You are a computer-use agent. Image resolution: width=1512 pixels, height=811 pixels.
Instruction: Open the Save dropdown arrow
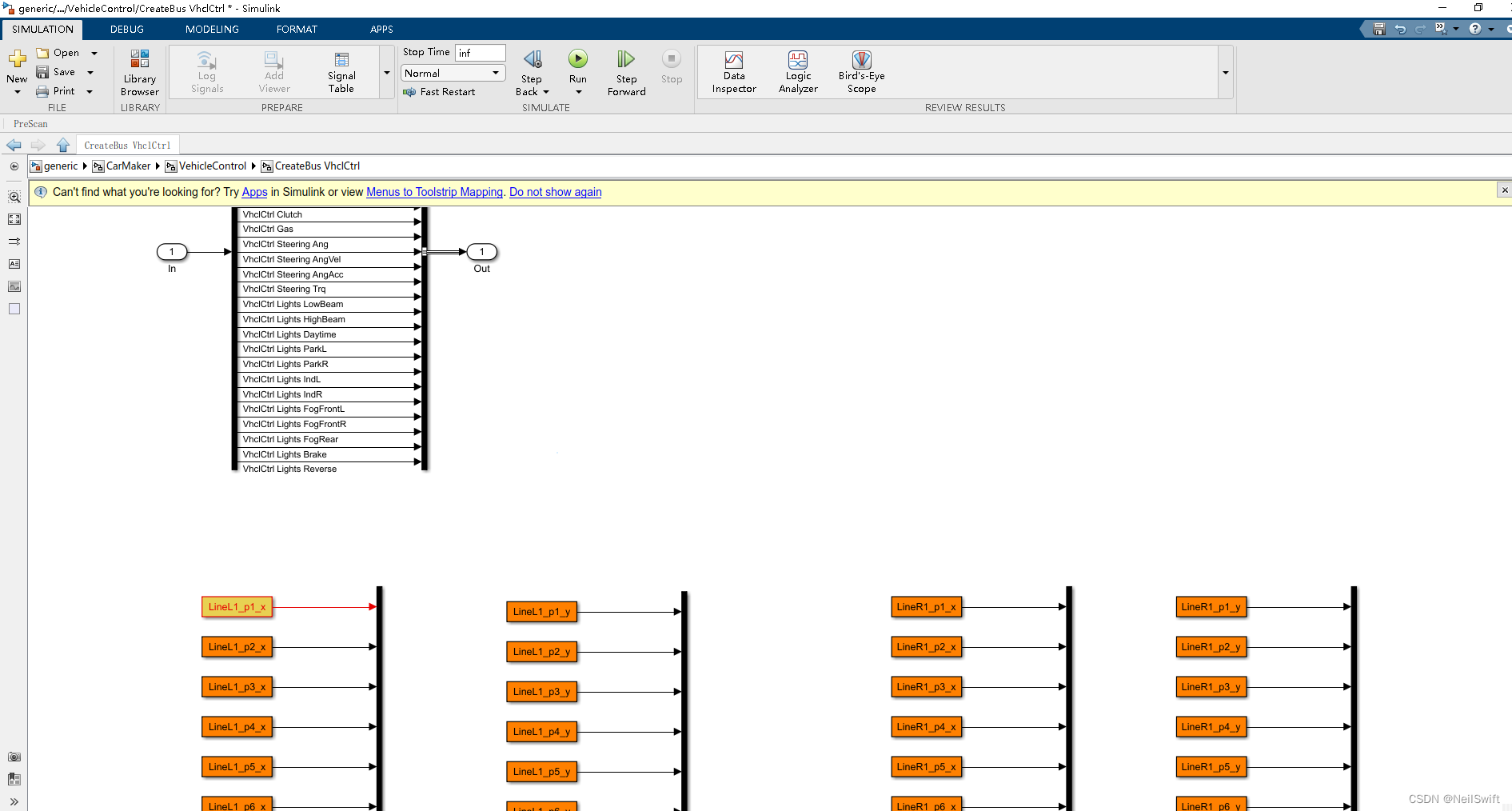(x=90, y=73)
